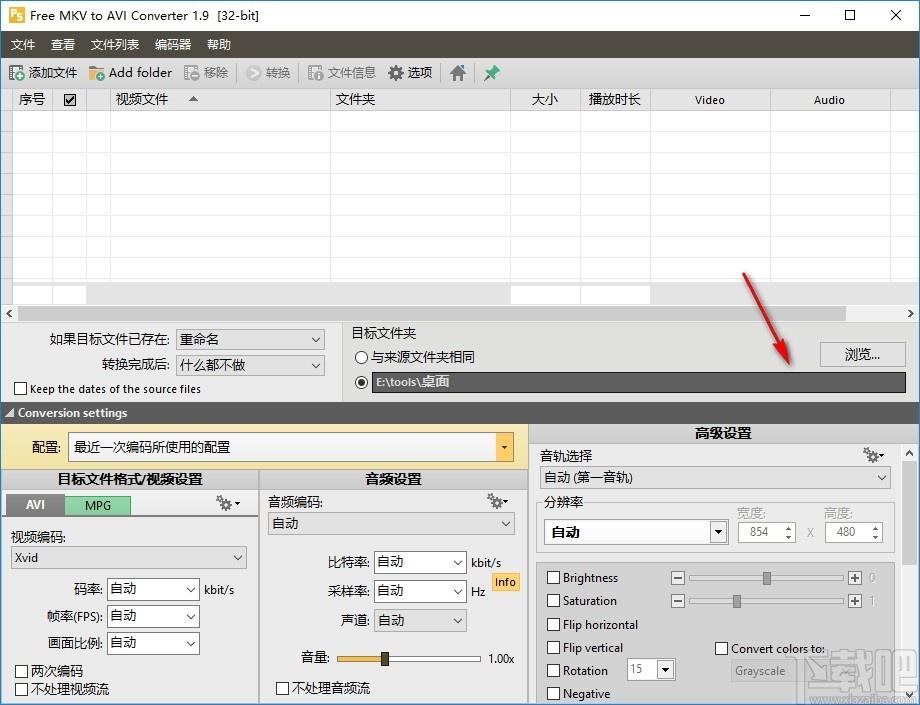This screenshot has height=705, width=920.
Task: Check Convert colors to option
Action: [x=722, y=649]
